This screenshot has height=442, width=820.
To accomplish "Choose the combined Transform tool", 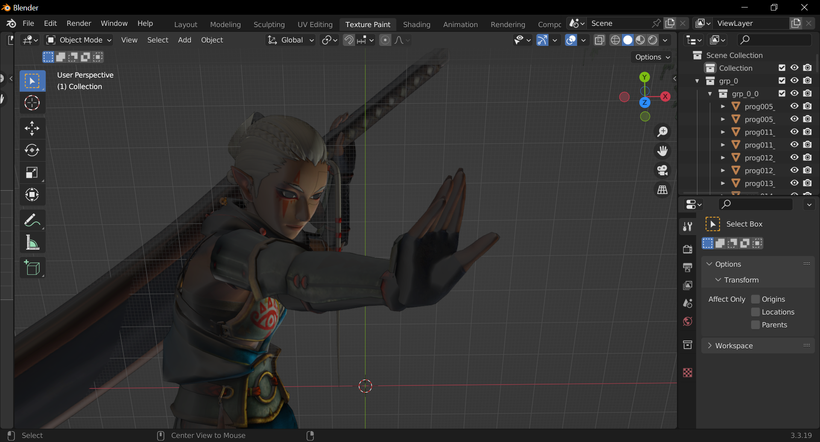I will tap(32, 195).
